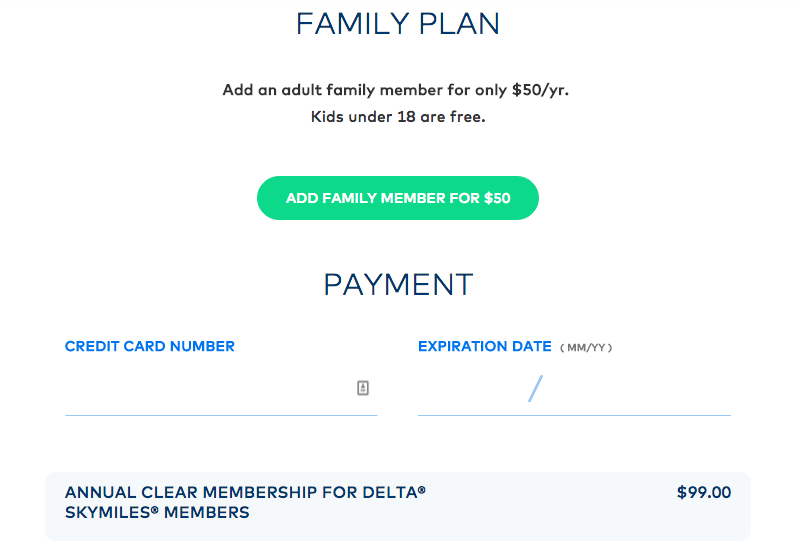
Task: Click the Add Family Member for $50 button
Action: coord(397,198)
